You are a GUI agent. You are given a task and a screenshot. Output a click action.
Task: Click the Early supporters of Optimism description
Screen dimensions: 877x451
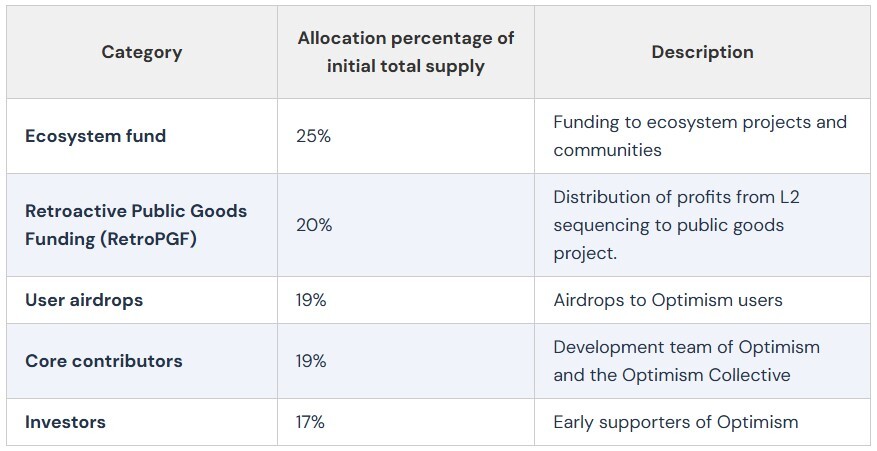click(x=676, y=422)
